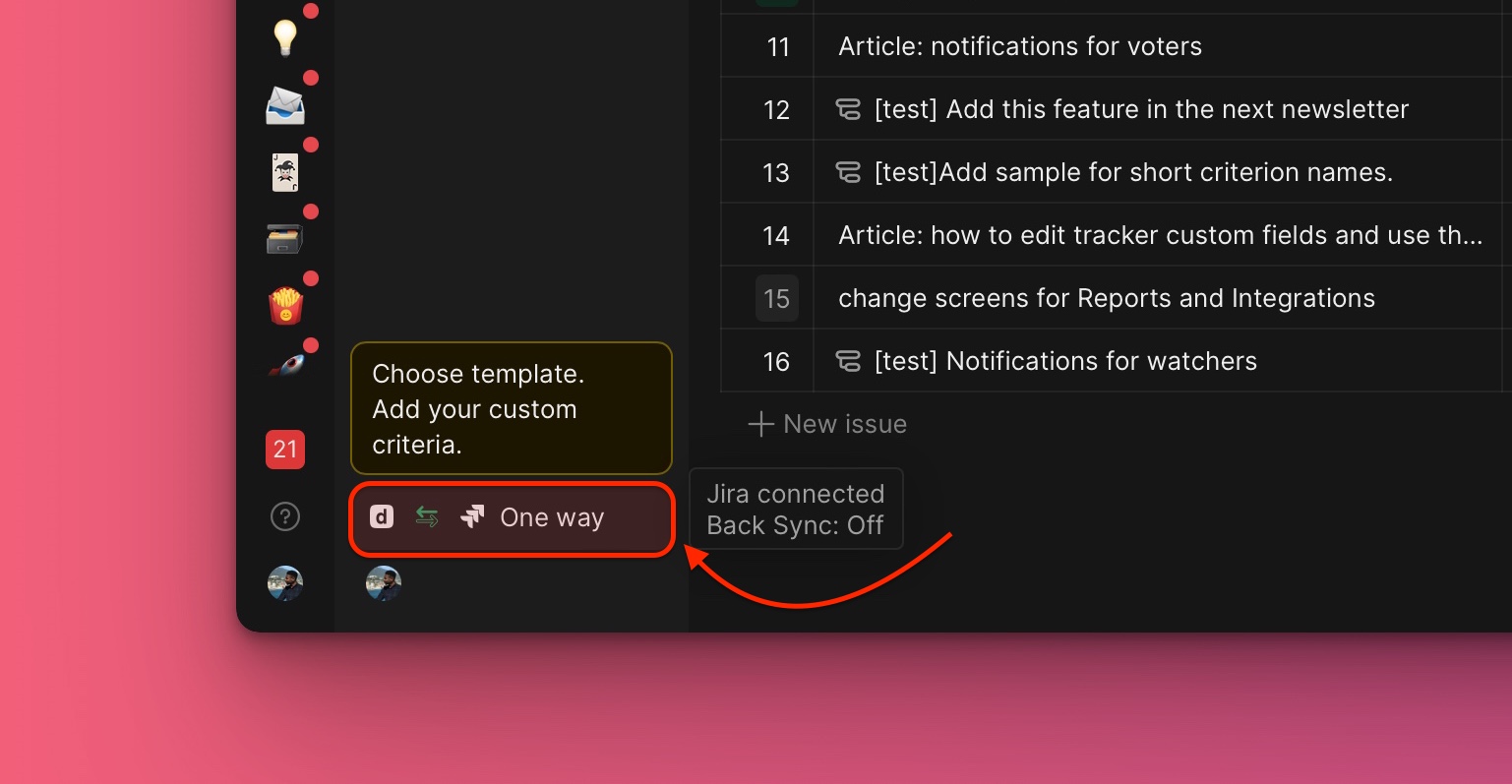Open the light bulb board in sidebar
The height and width of the screenshot is (784, 1512).
point(284,37)
